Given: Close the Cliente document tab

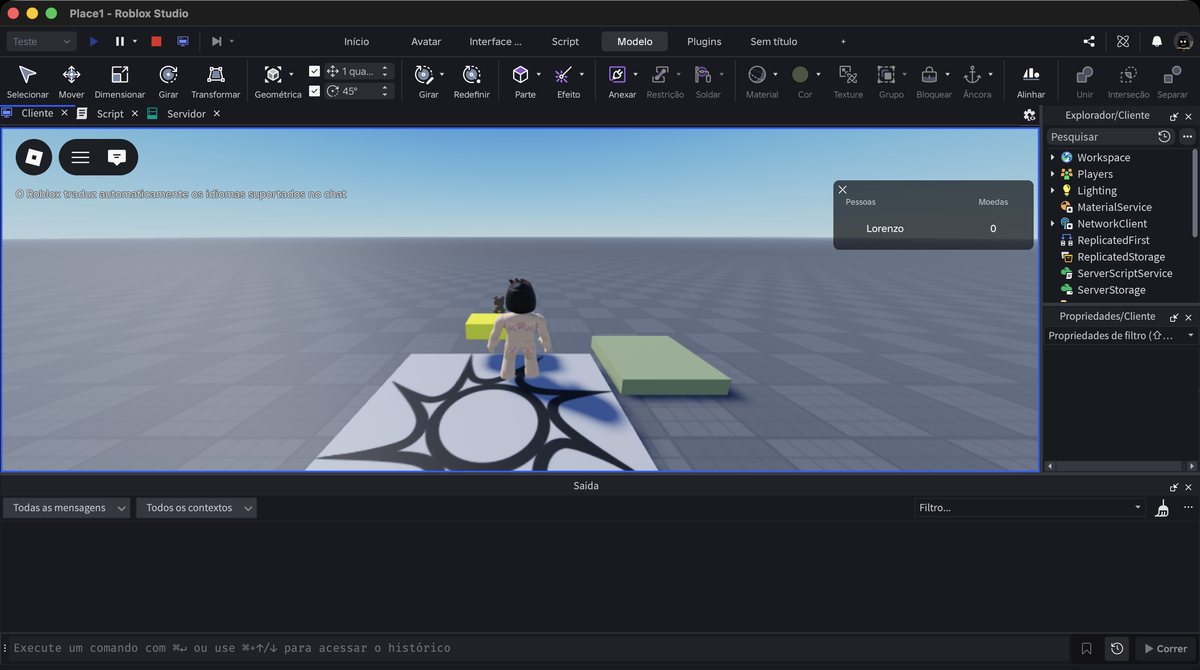Looking at the screenshot, I should pos(65,113).
